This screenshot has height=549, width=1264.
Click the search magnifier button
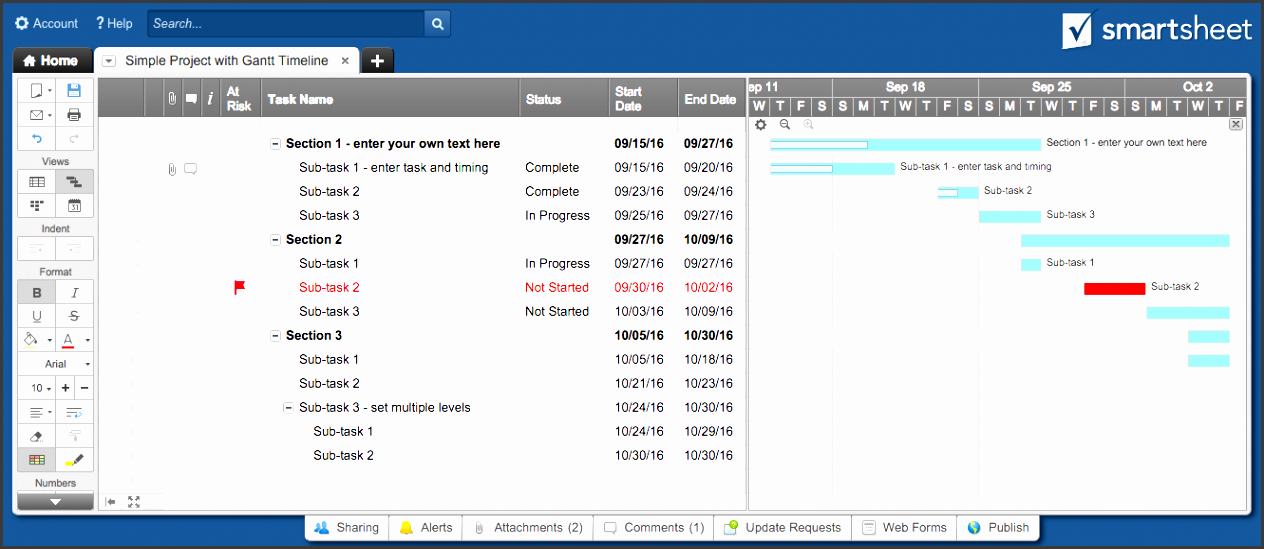pos(437,23)
